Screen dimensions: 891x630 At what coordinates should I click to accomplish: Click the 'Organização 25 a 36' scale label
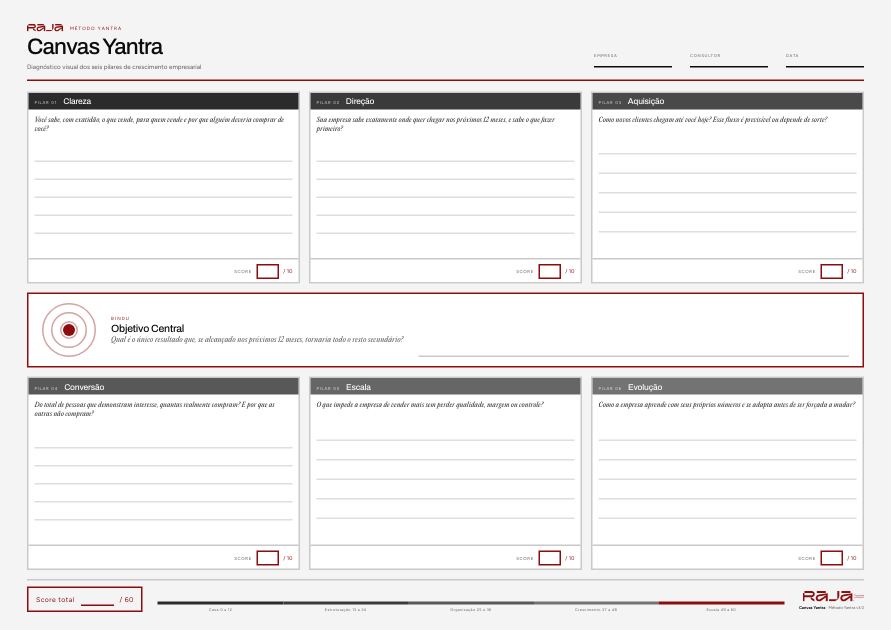pos(471,610)
